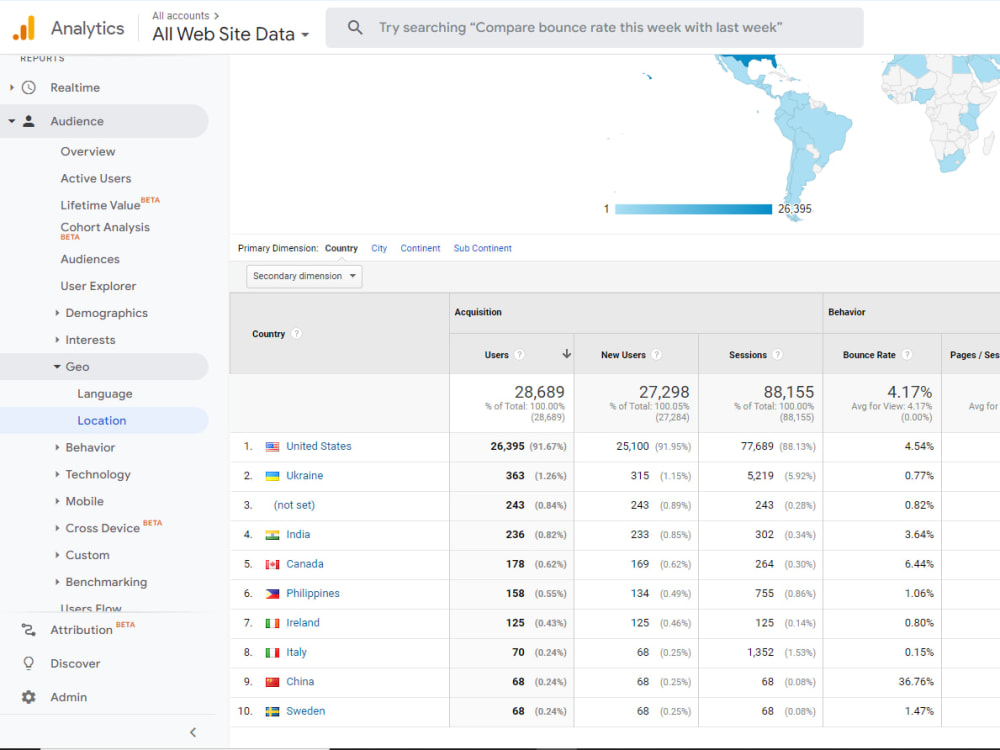Click the Audience person icon
Image resolution: width=1000 pixels, height=750 pixels.
coord(29,121)
